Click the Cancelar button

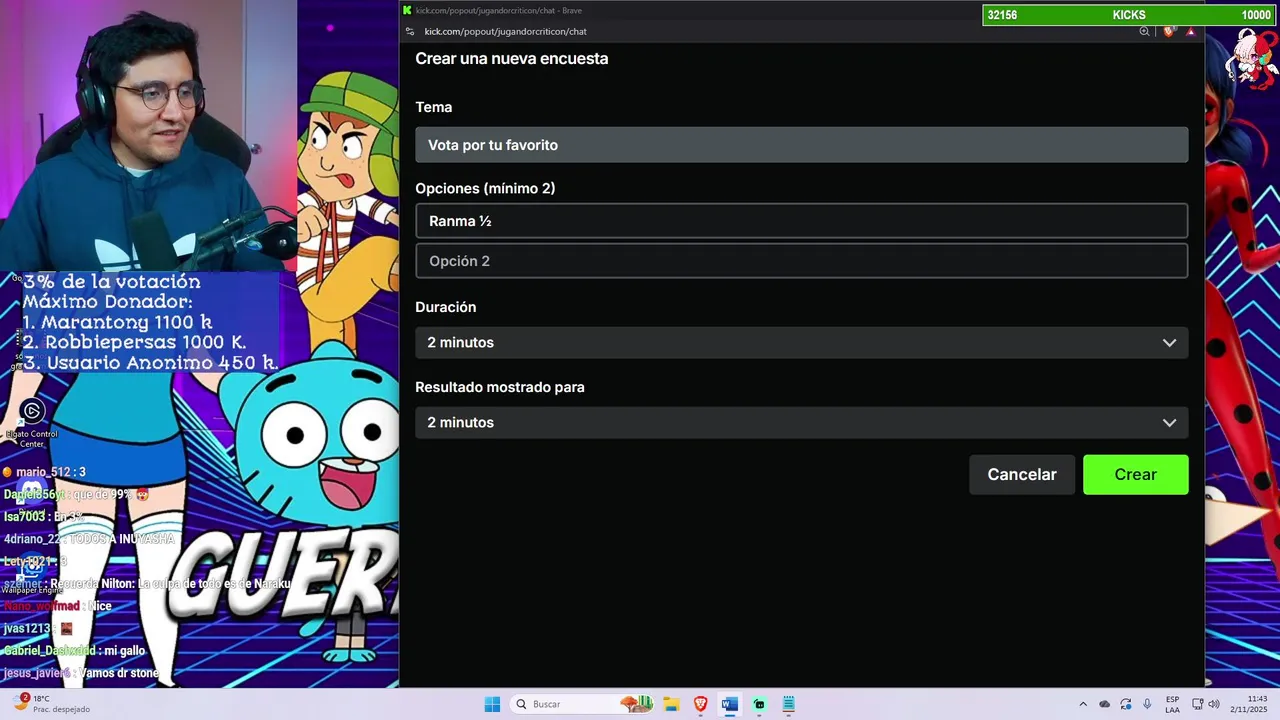[1022, 475]
